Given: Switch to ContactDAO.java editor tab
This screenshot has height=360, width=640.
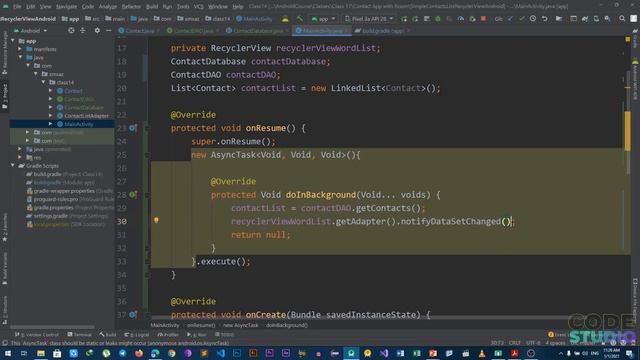Looking at the screenshot, I should 192,31.
